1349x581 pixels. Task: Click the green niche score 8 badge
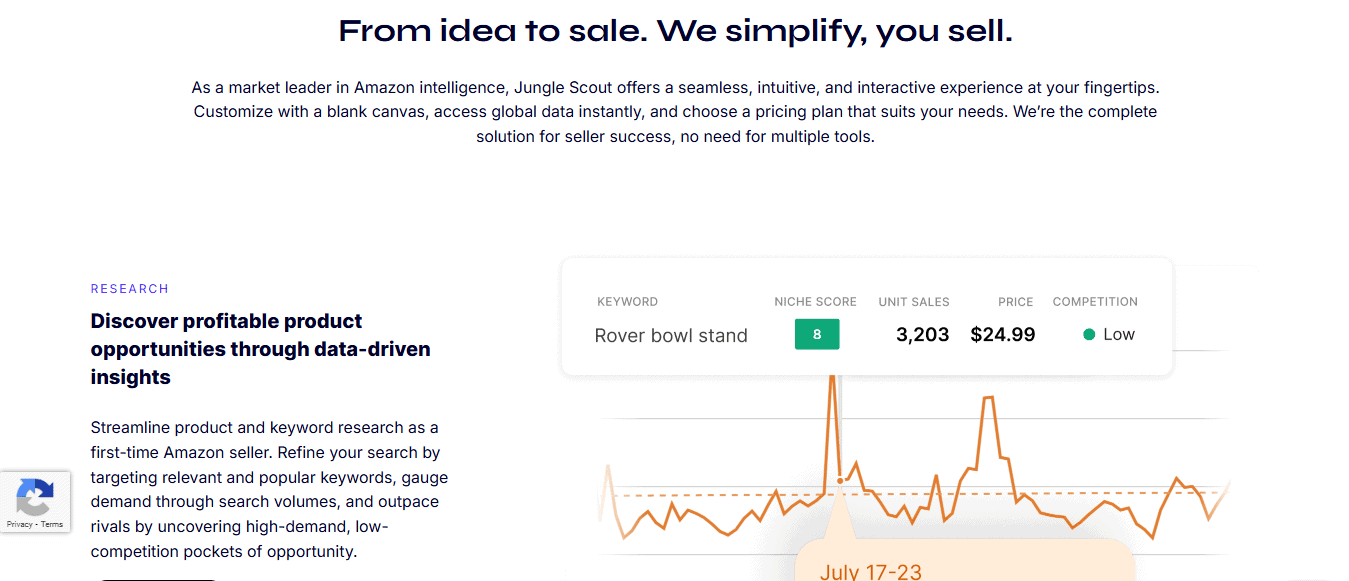point(817,334)
